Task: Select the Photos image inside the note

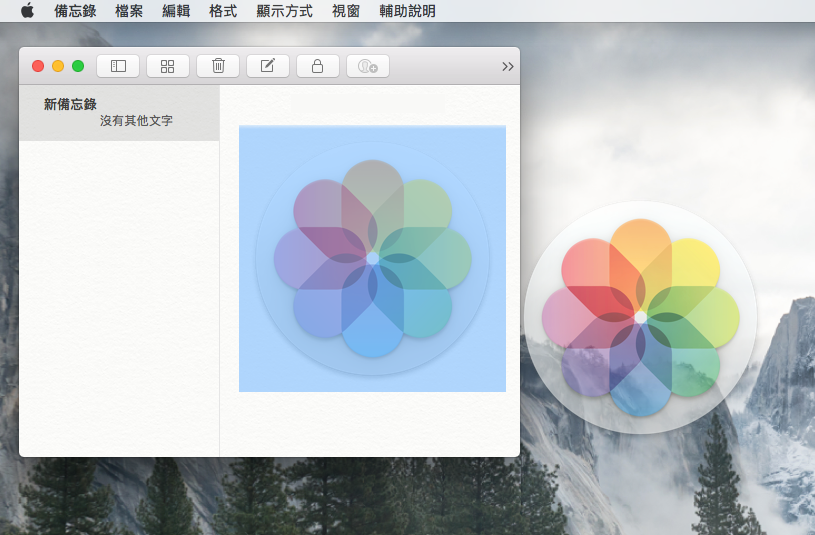Action: click(x=372, y=258)
